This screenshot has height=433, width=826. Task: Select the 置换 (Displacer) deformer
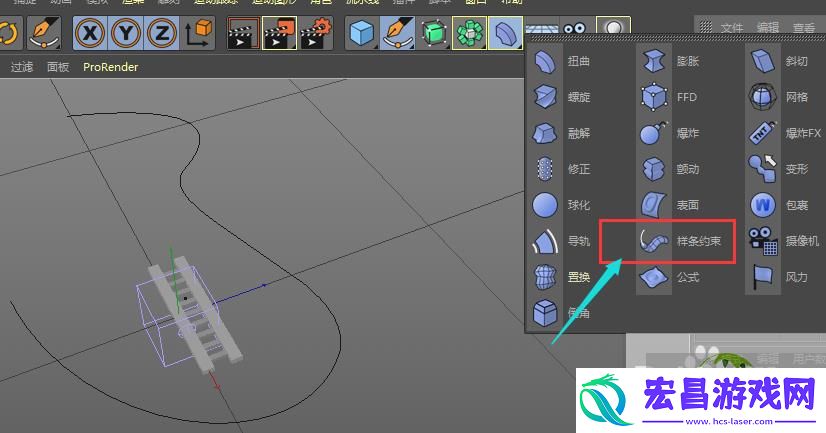(561, 277)
